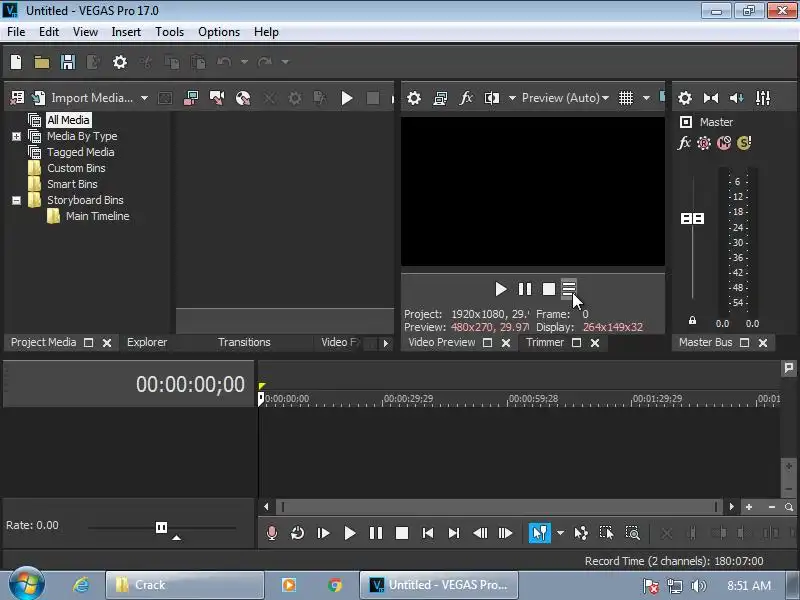Switch to the Trimmer tab
The width and height of the screenshot is (800, 600).
pos(545,342)
